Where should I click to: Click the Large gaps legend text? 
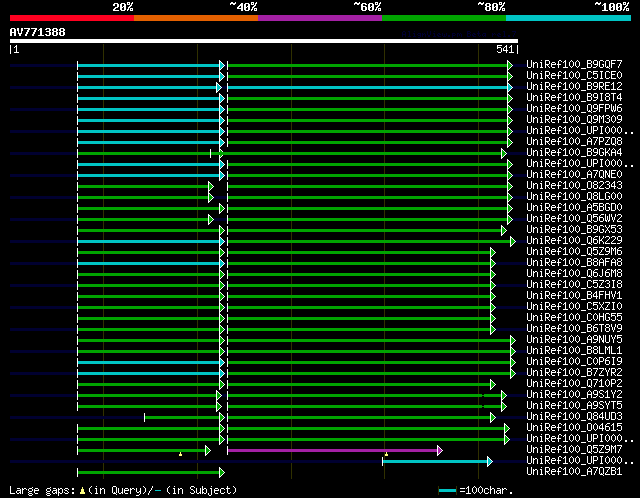(123, 490)
